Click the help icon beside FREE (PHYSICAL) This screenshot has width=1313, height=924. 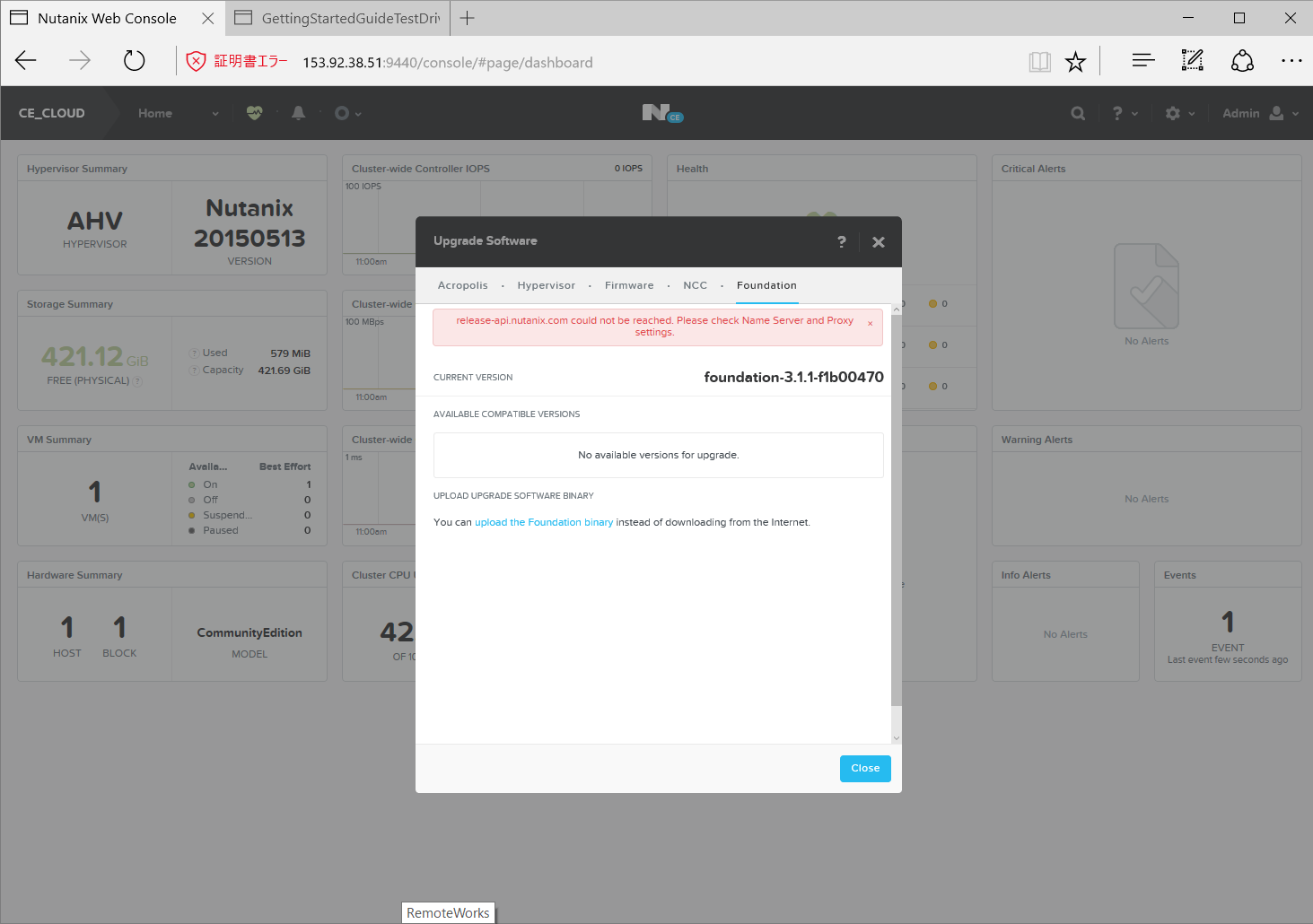pos(137,381)
